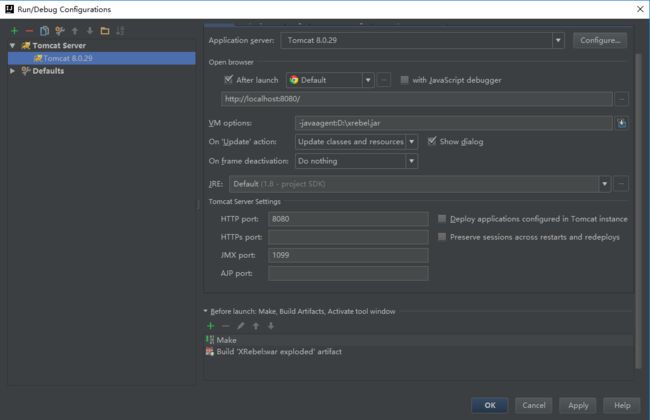Viewport: 650px width, 420px height.
Task: Open URL ellipsis button beside localhost field
Action: pyautogui.click(x=621, y=99)
